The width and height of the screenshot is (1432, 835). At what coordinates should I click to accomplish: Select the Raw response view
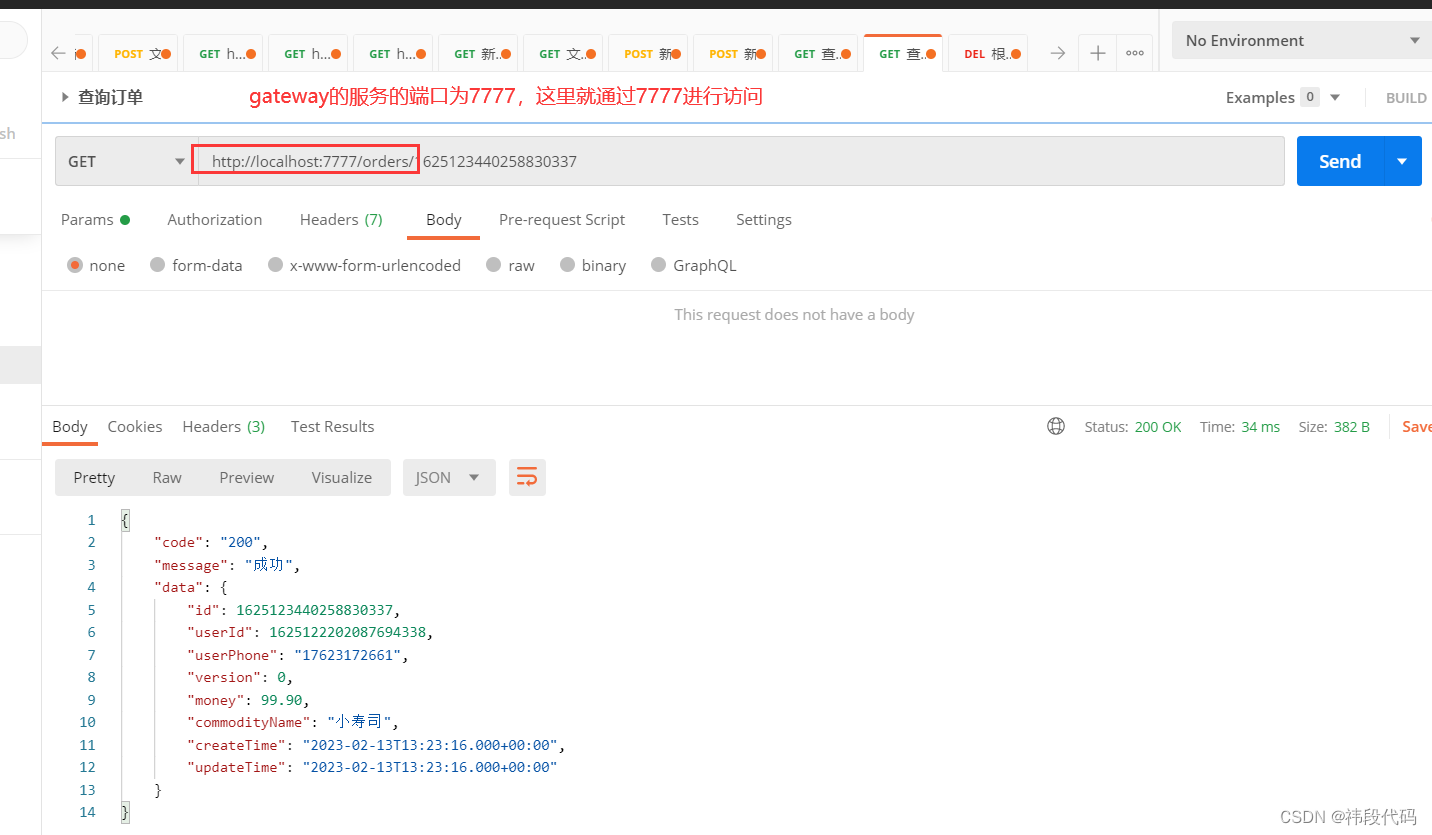(x=167, y=477)
